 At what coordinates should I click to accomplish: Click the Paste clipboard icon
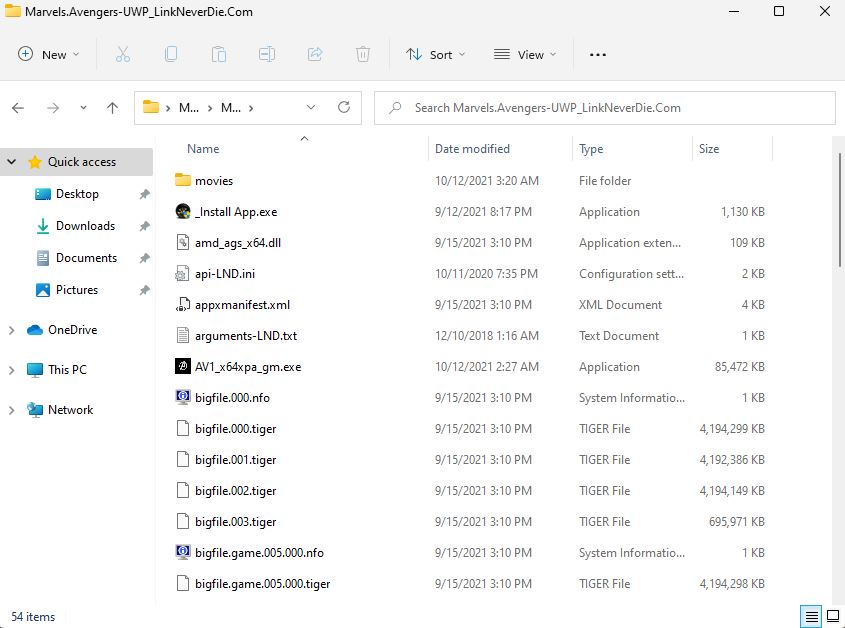click(219, 54)
